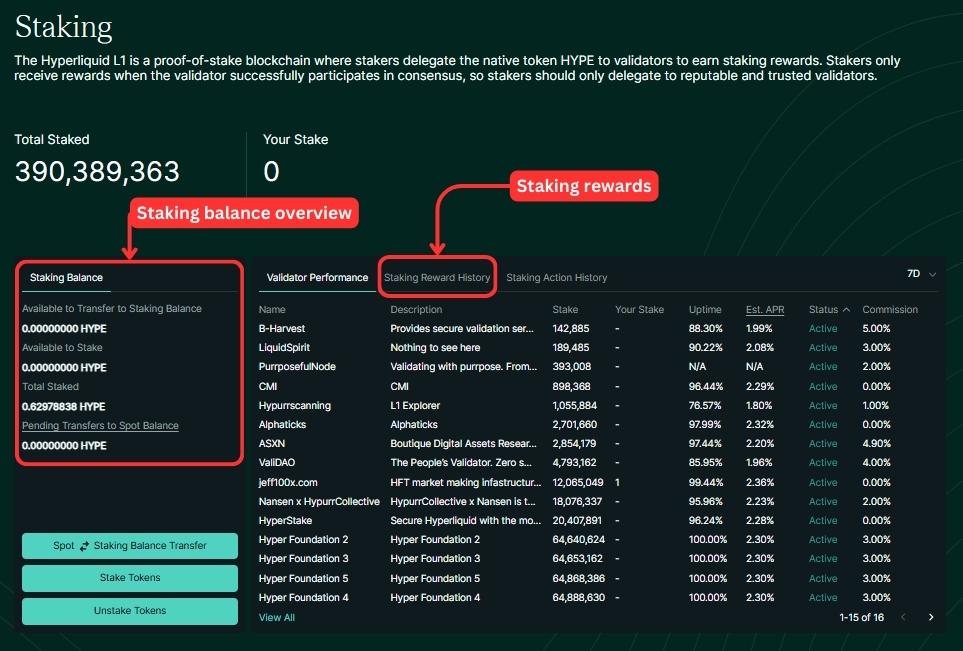
Task: Click the N/A uptime for PurrposefulNode
Action: [697, 367]
